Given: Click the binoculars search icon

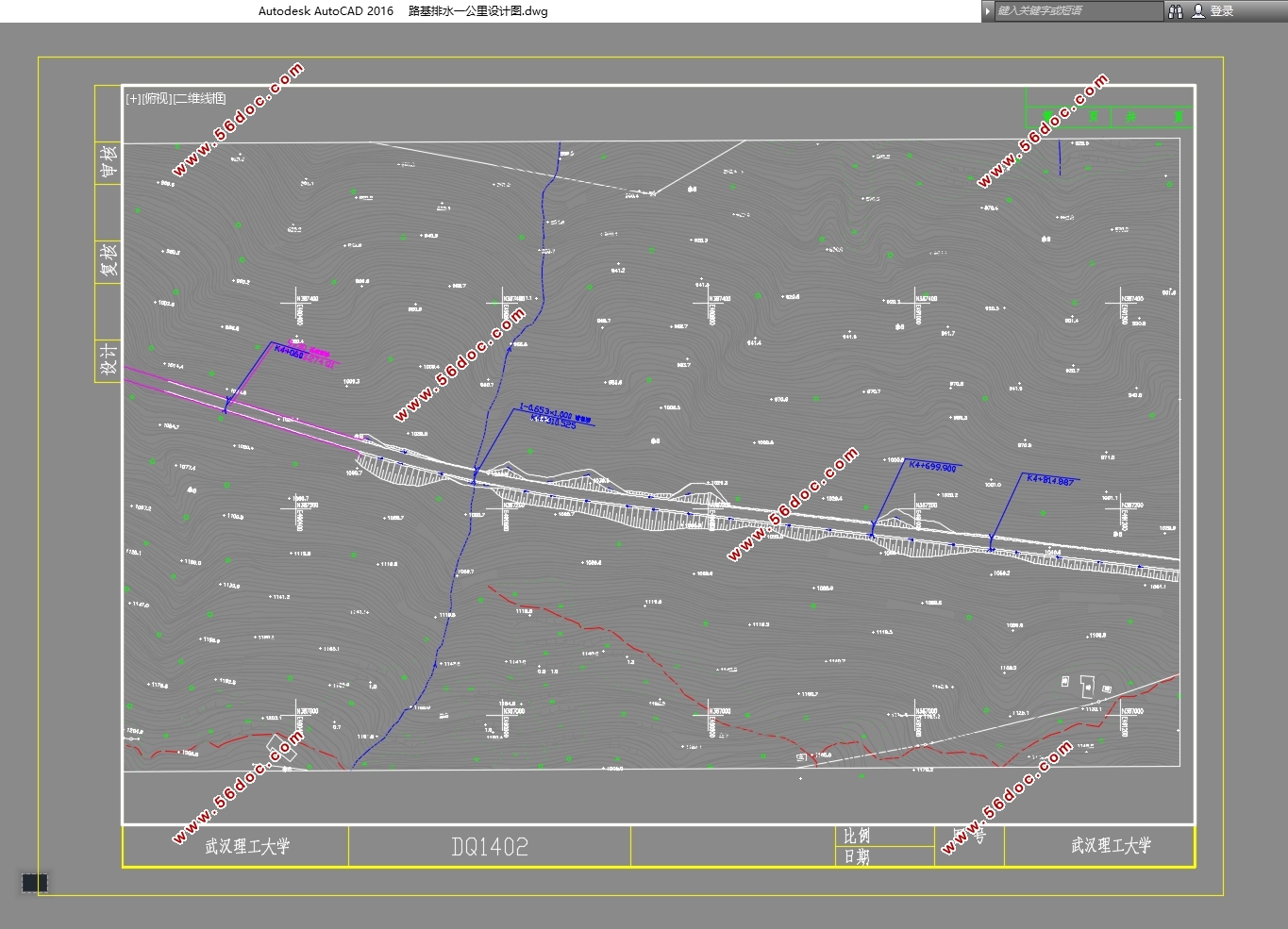Looking at the screenshot, I should [1175, 11].
